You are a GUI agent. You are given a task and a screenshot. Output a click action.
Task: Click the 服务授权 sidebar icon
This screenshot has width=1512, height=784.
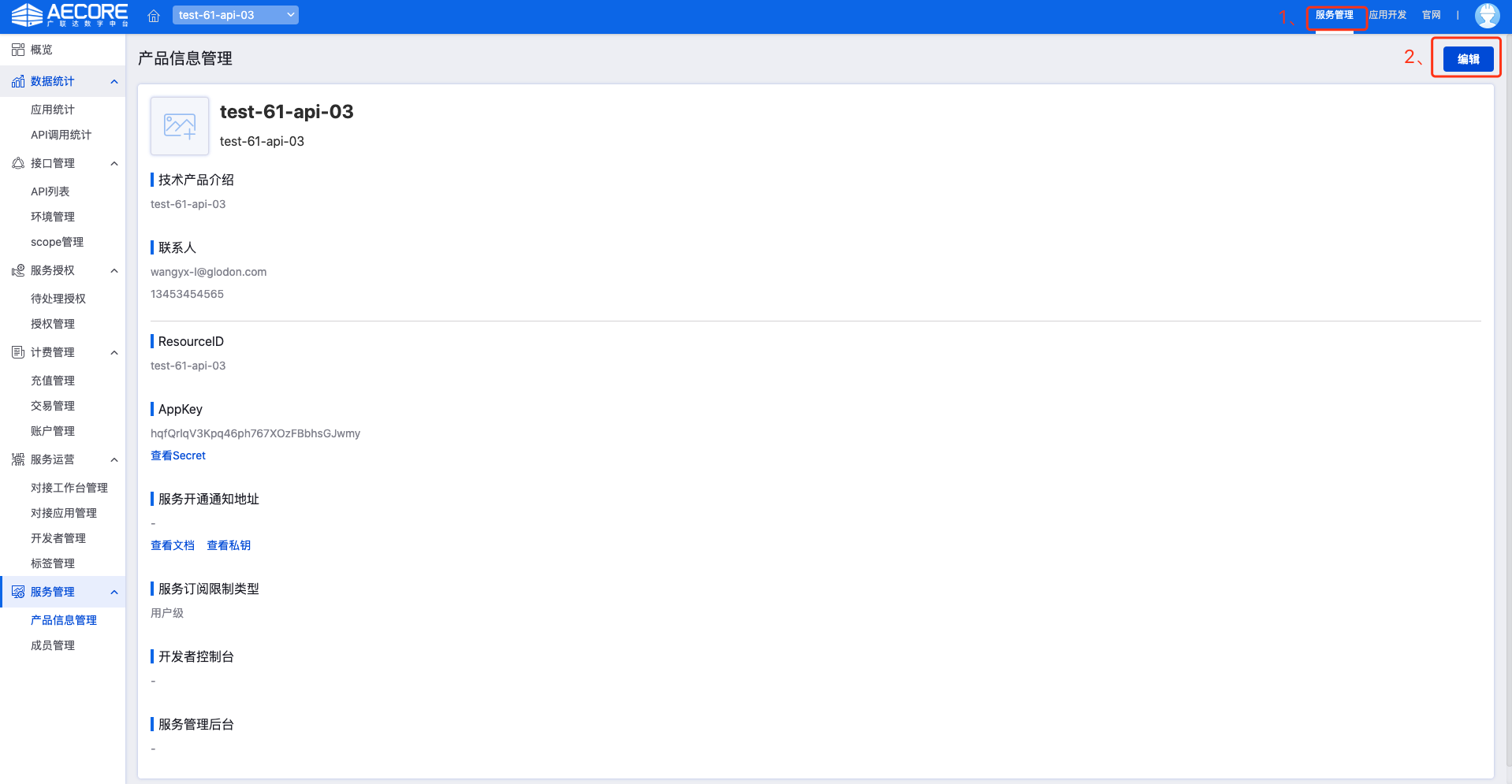[18, 270]
